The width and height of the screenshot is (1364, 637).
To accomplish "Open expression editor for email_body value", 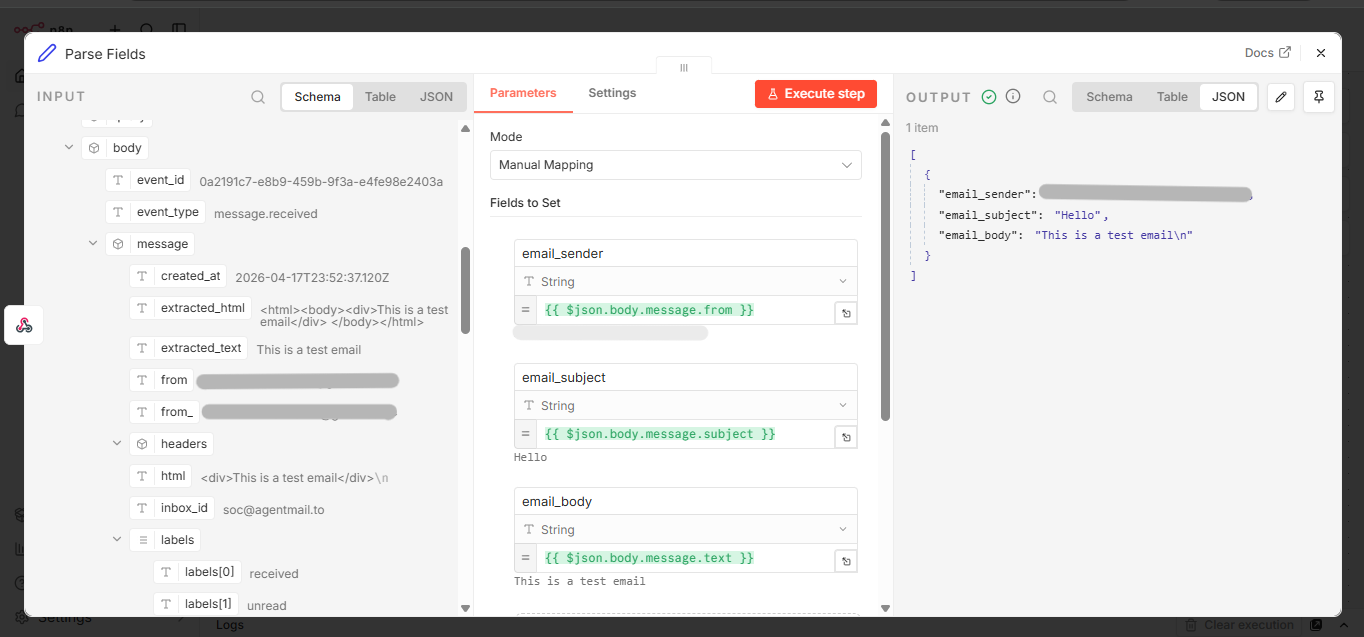I will coord(846,561).
